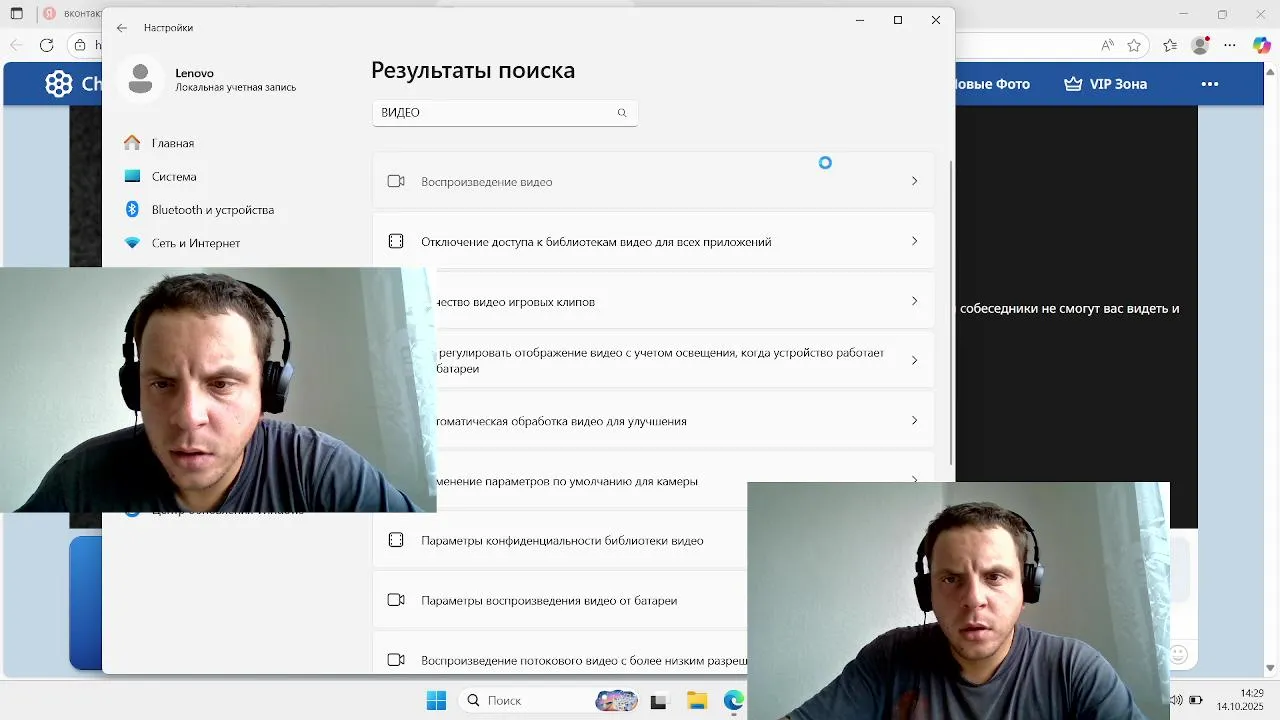
Task: Open the Edge profile avatar
Action: (x=1201, y=45)
